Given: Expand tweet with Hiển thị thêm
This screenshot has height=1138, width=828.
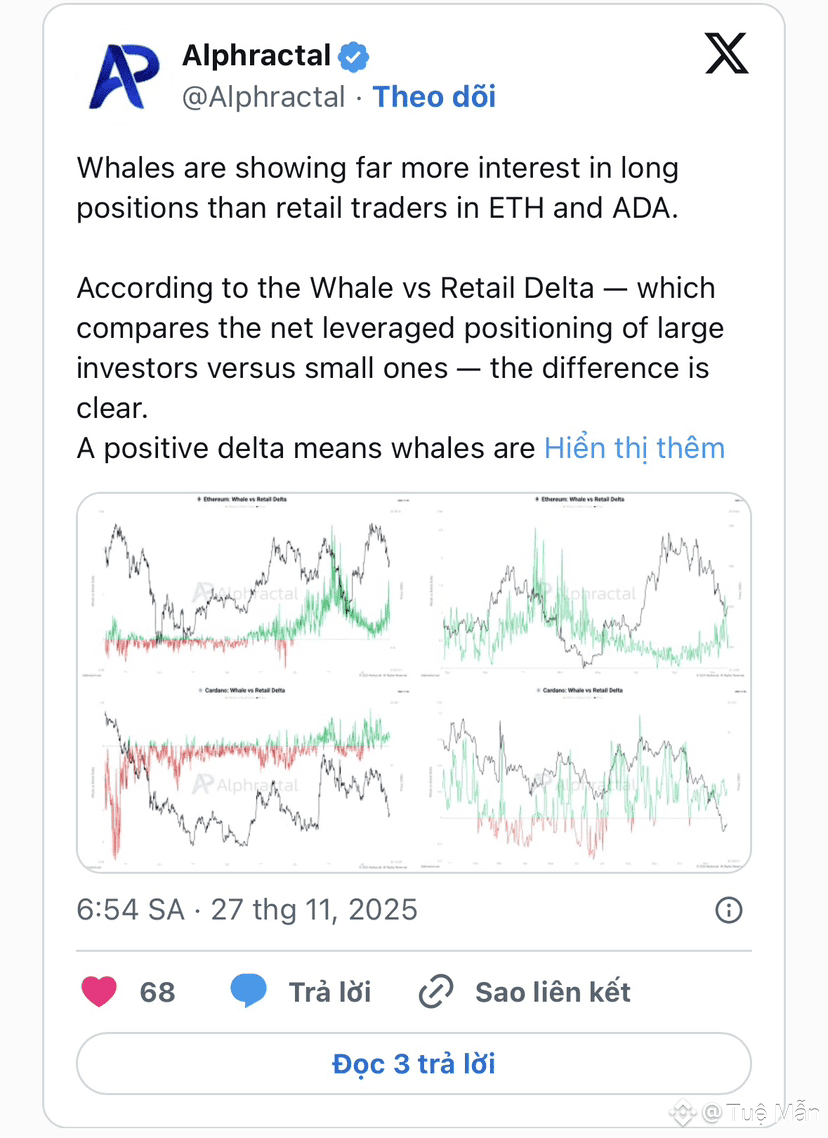Looking at the screenshot, I should [x=634, y=447].
